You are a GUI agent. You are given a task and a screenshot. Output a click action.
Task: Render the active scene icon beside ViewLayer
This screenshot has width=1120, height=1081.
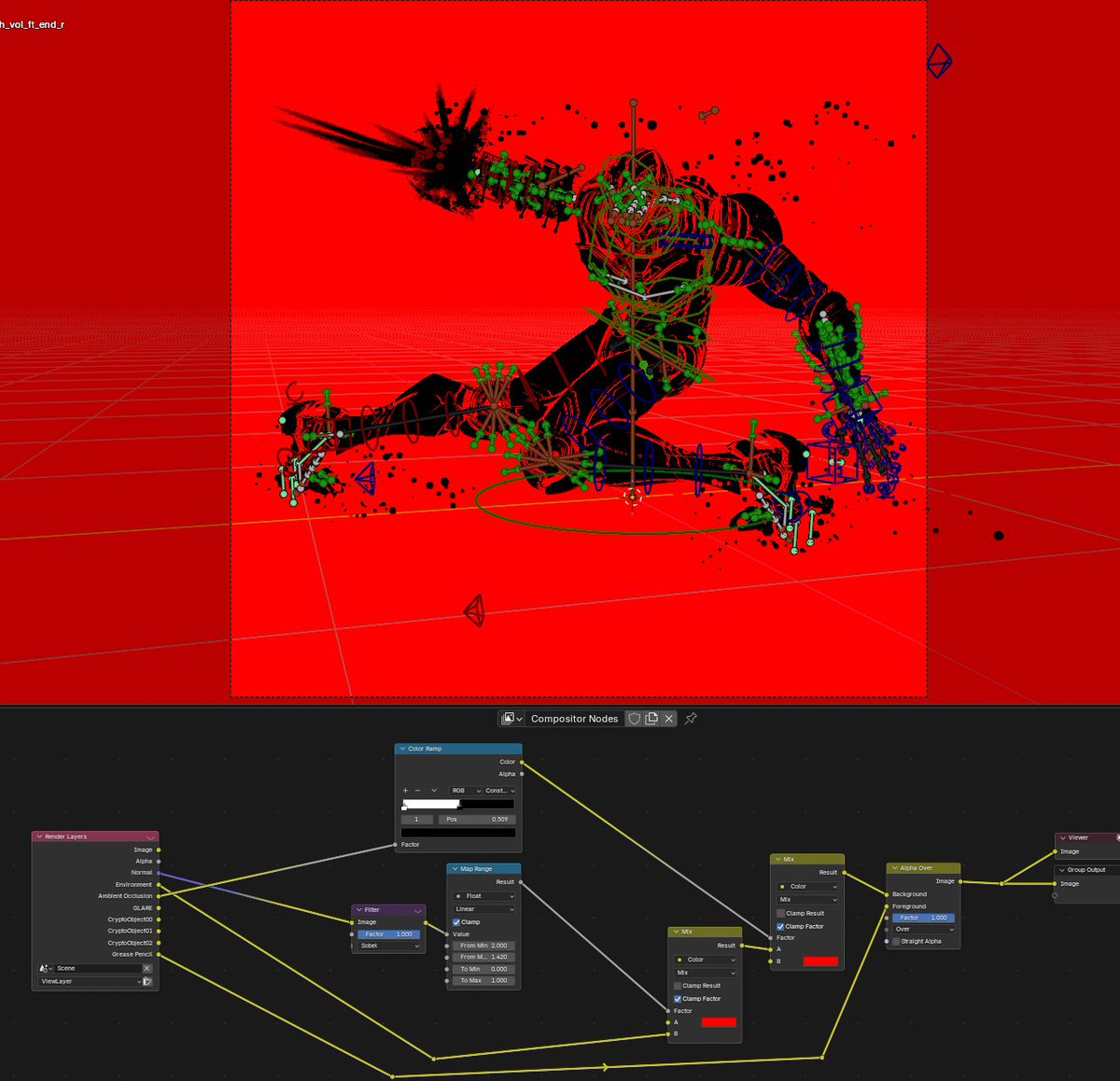click(x=147, y=982)
